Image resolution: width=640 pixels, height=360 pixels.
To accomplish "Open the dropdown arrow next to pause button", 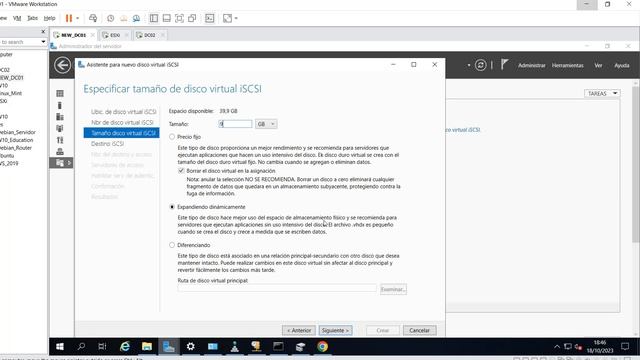I will [x=78, y=18].
